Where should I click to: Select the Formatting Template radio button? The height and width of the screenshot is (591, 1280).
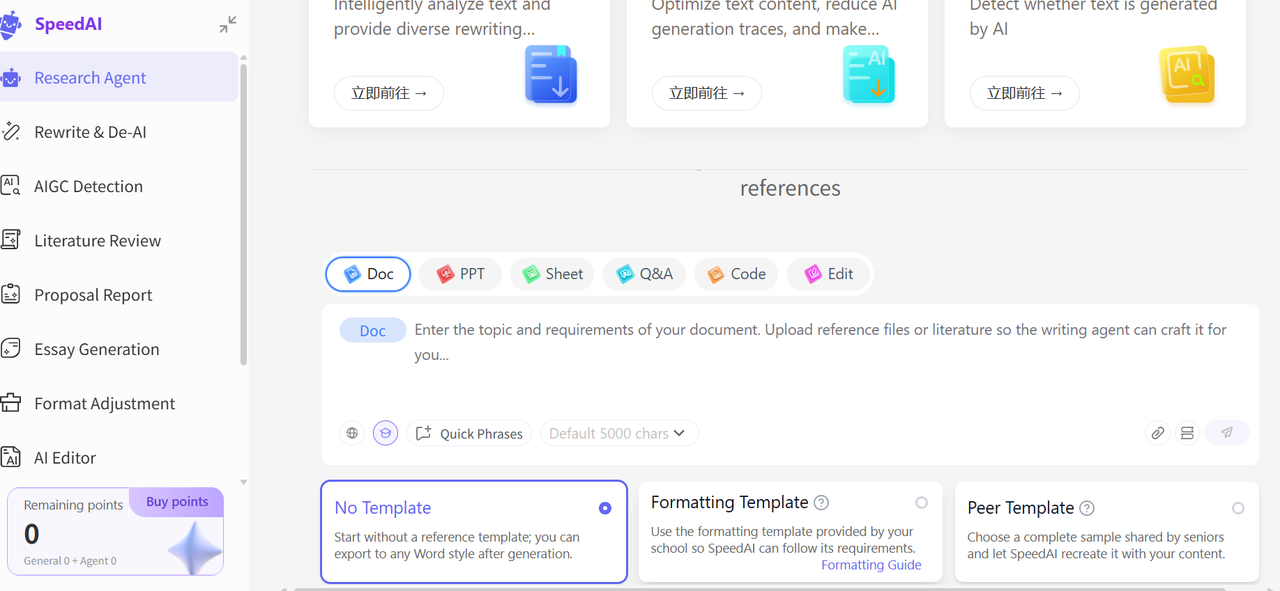point(921,503)
